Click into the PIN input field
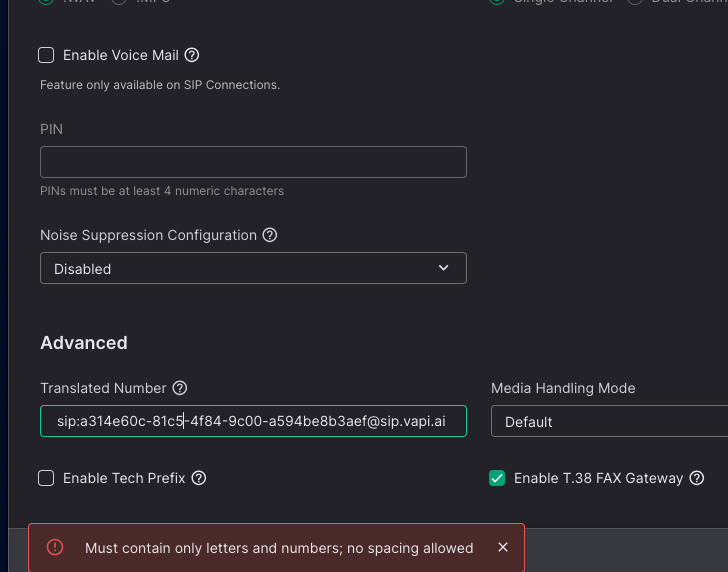The width and height of the screenshot is (728, 572). [253, 162]
